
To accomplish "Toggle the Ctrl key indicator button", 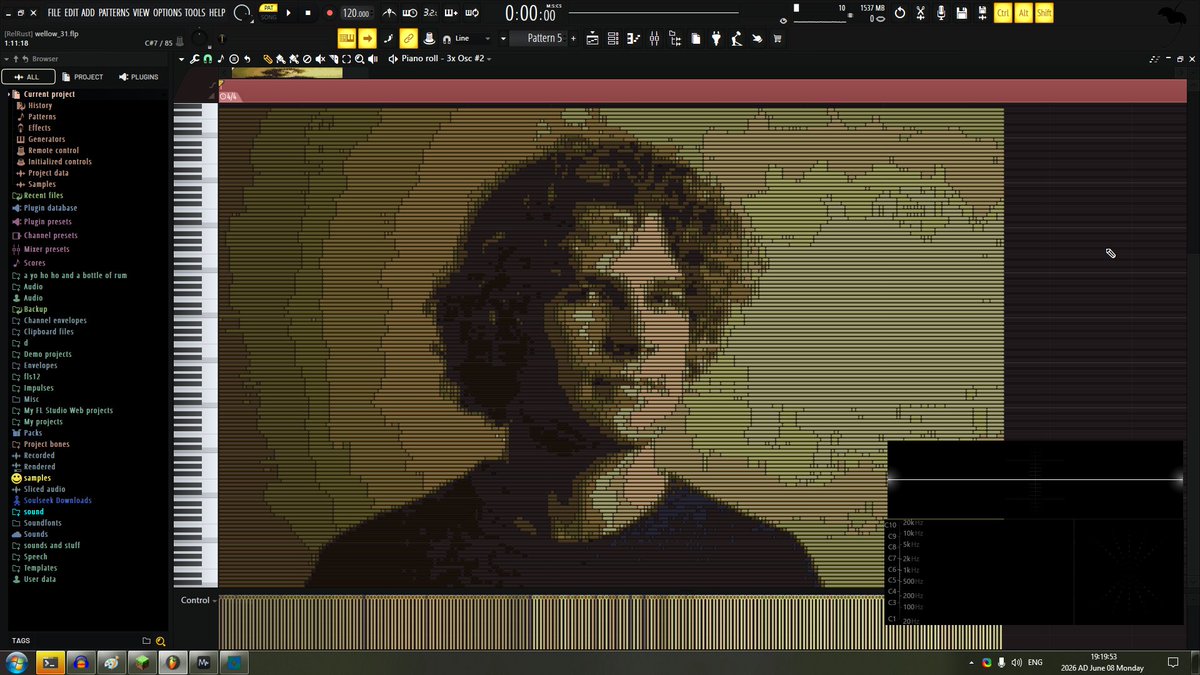I will click(x=1003, y=12).
